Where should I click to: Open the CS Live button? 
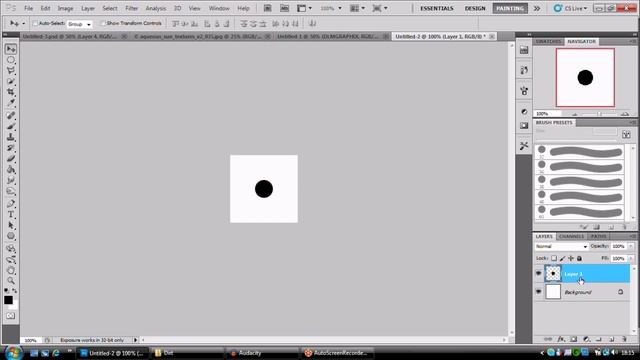pyautogui.click(x=571, y=8)
